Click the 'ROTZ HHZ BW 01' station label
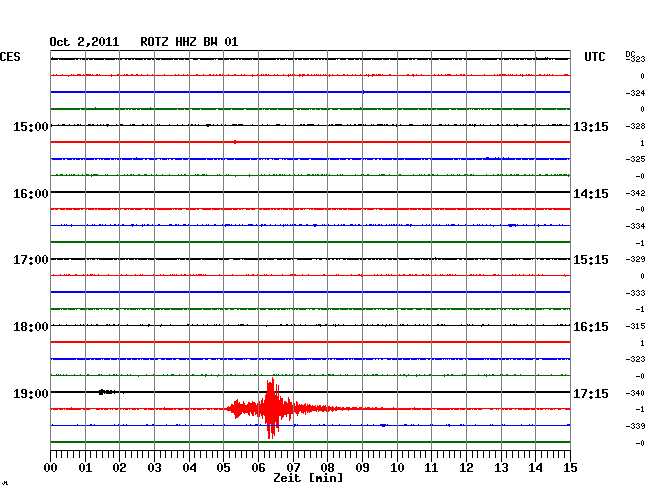 189,42
